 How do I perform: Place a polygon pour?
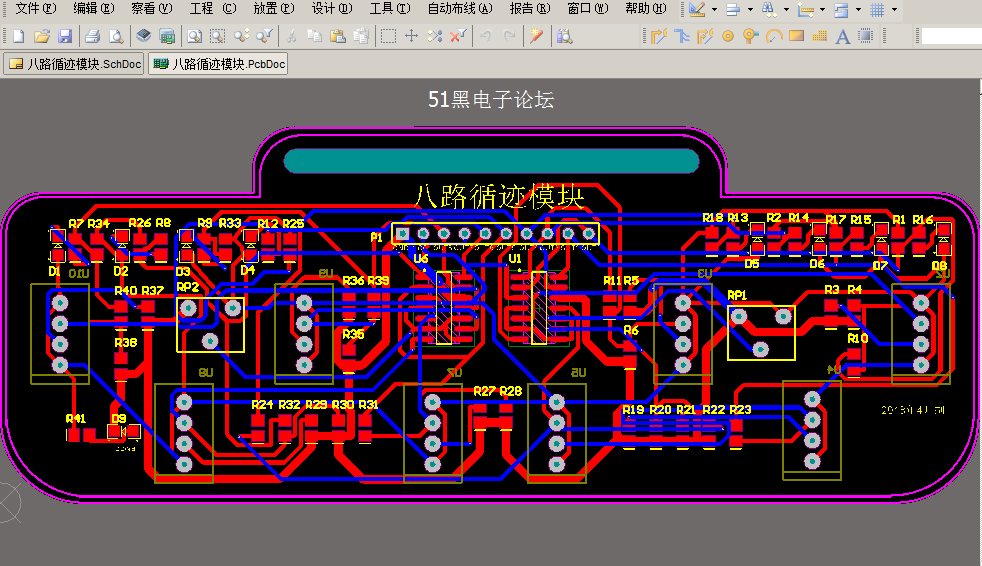pyautogui.click(x=819, y=36)
